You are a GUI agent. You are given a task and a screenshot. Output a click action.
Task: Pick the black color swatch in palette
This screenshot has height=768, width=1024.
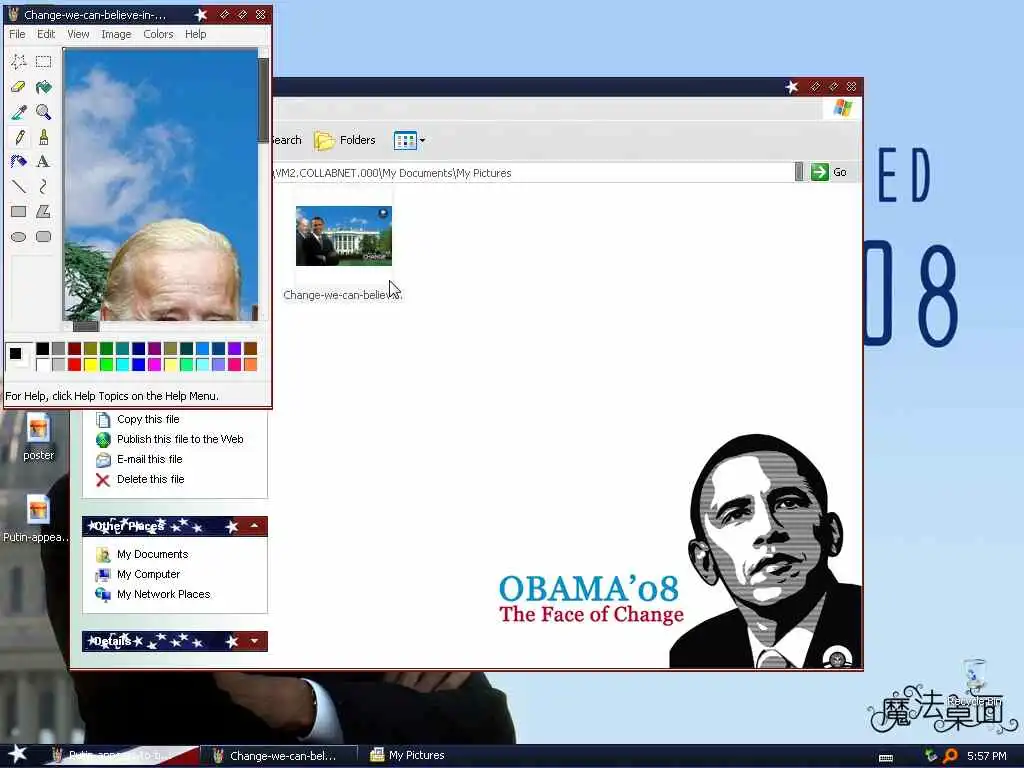(42, 349)
